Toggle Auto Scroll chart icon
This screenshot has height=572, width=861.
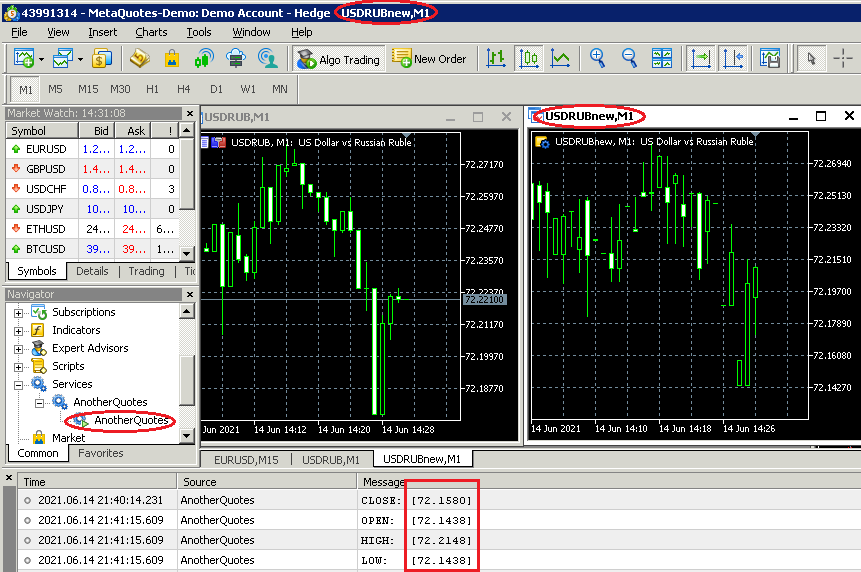coord(701,58)
